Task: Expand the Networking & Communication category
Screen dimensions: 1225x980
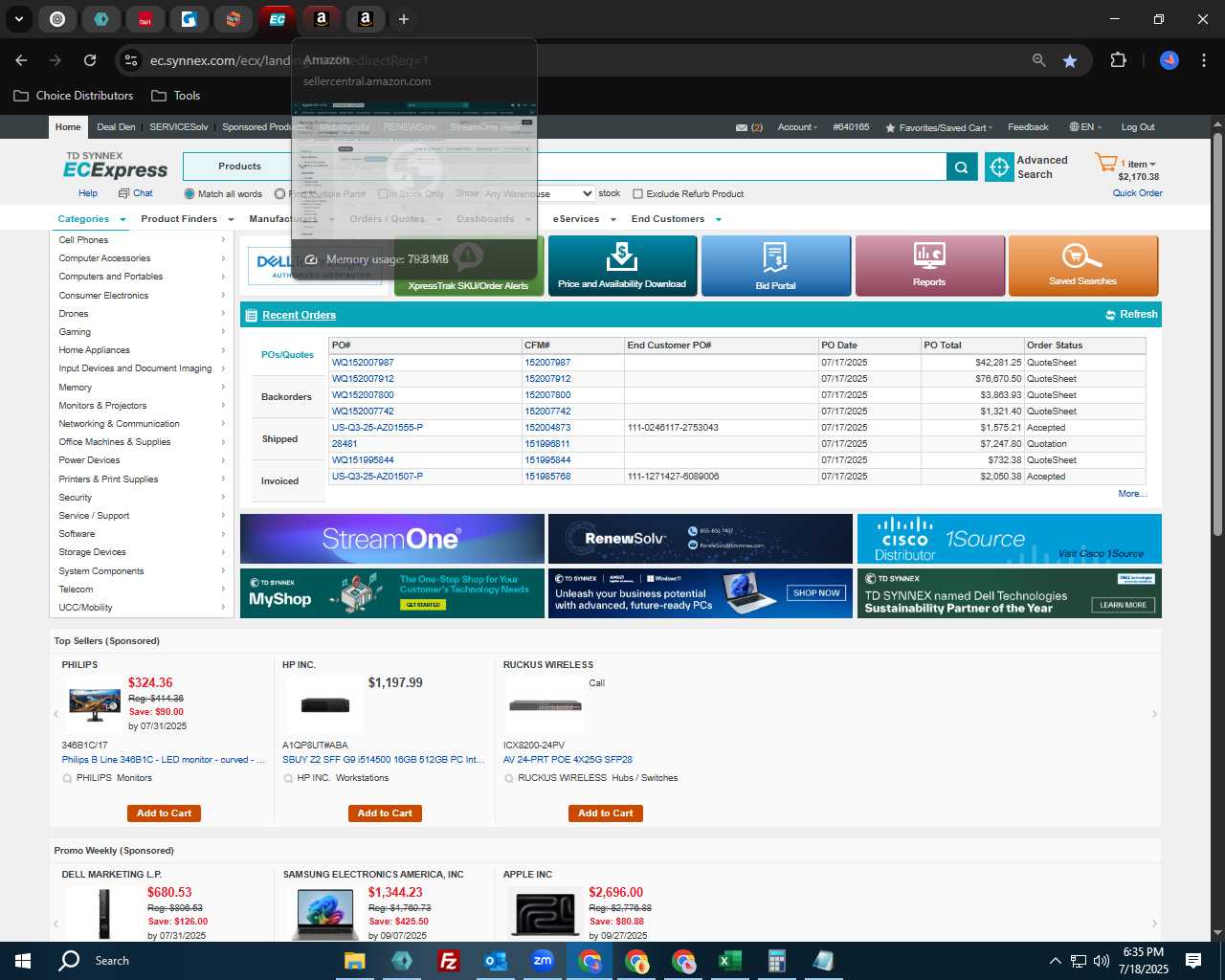Action: [142, 424]
